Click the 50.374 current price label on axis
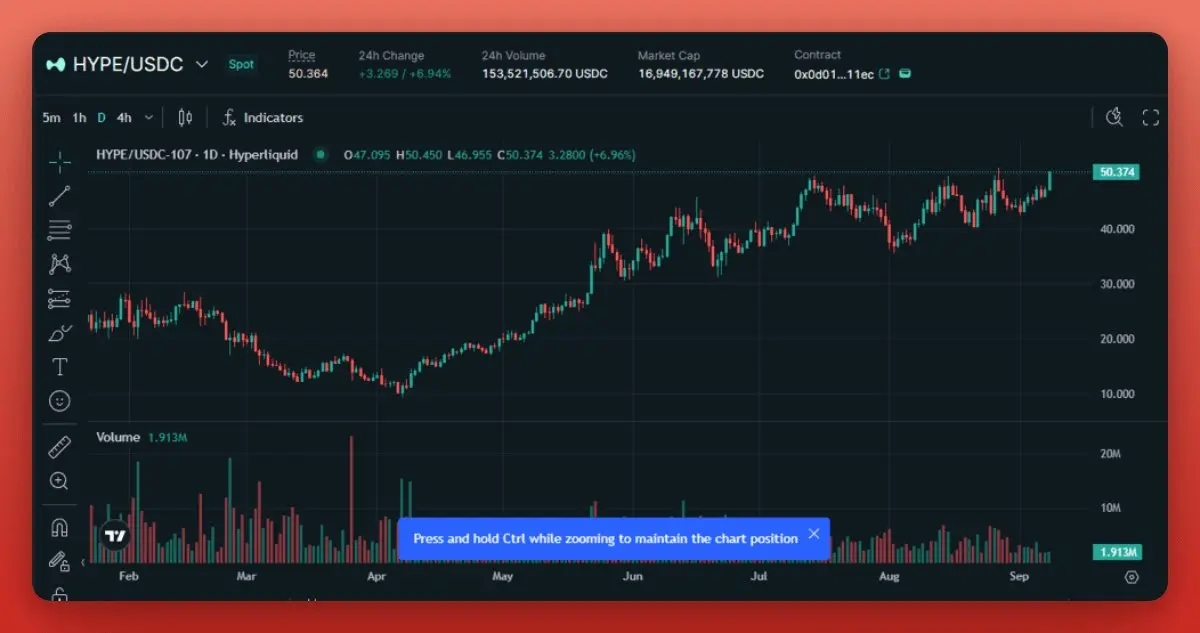 1115,172
